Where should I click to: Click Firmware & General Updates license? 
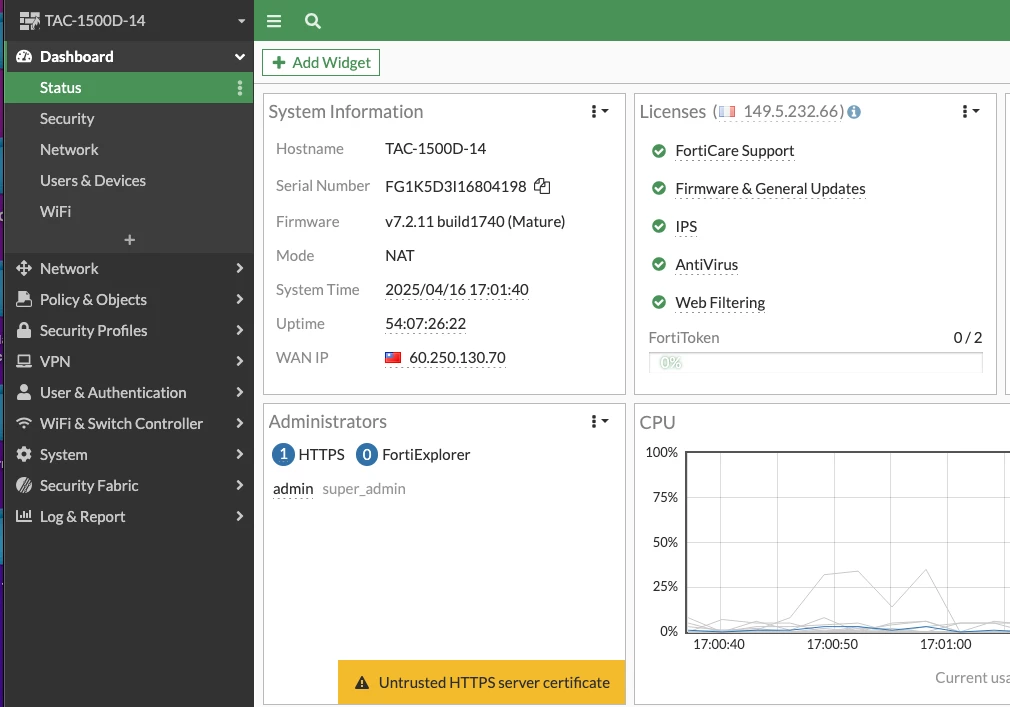pos(770,189)
